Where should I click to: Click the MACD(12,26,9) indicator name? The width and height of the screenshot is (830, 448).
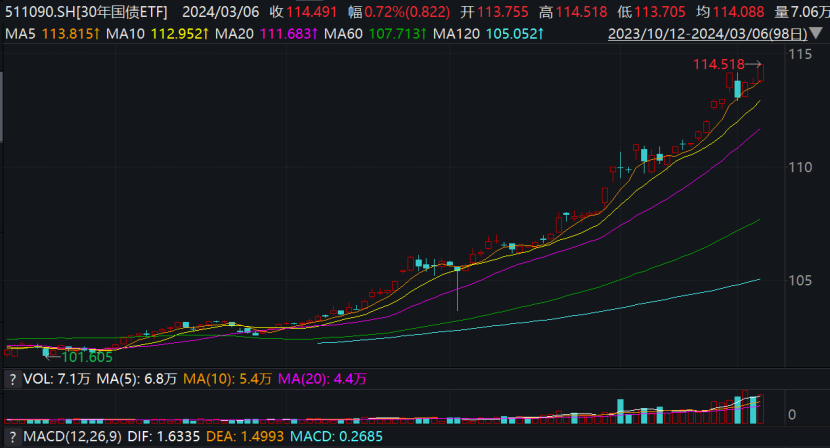point(73,437)
